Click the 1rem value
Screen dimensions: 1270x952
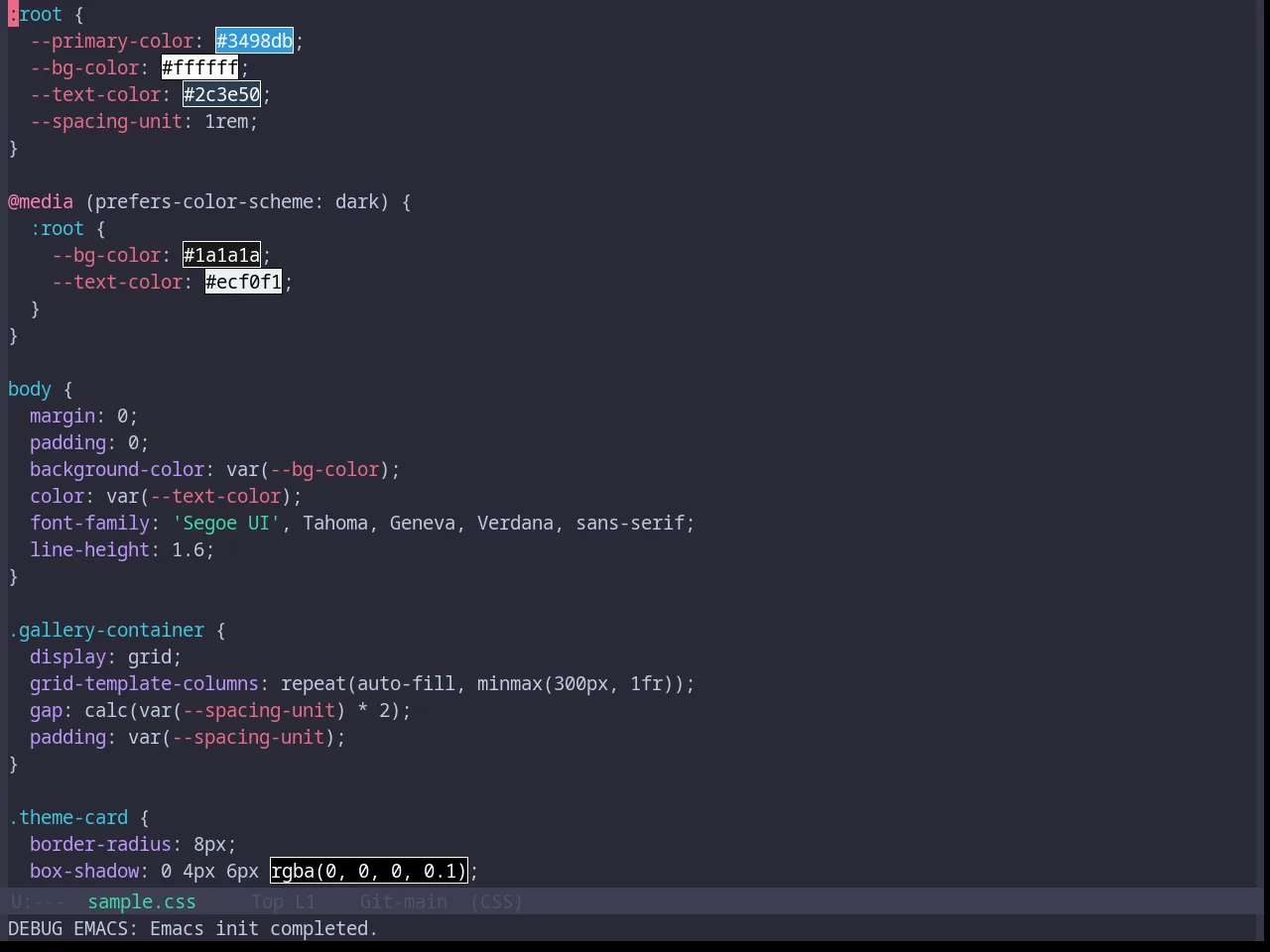pos(226,121)
